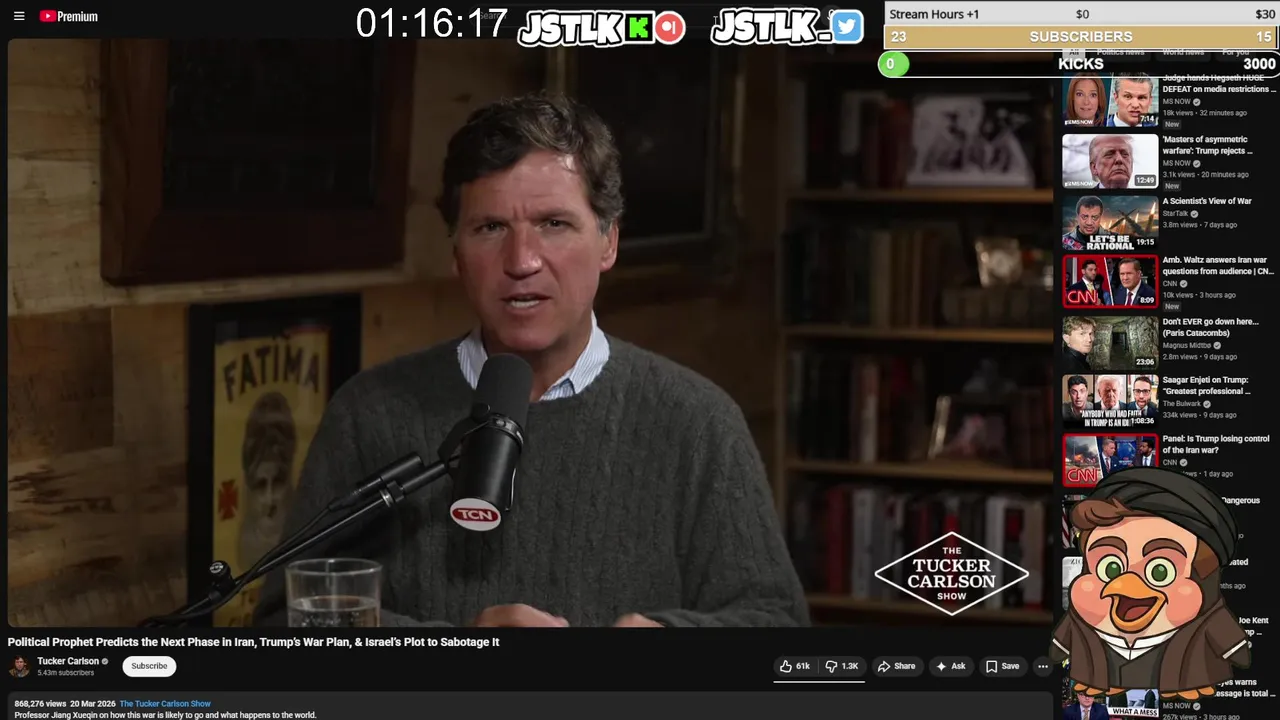1280x720 pixels.
Task: Expand the description starting 'Professor Jiang Xueqin'
Action: pyautogui.click(x=165, y=715)
